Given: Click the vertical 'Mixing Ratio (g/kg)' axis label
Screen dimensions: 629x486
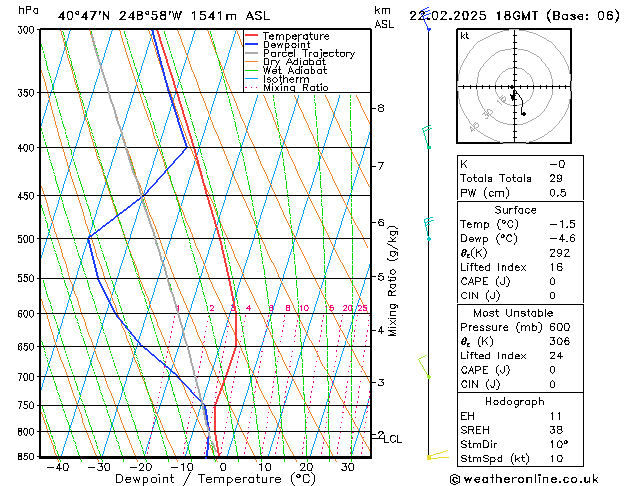Looking at the screenshot, I should (x=392, y=281).
